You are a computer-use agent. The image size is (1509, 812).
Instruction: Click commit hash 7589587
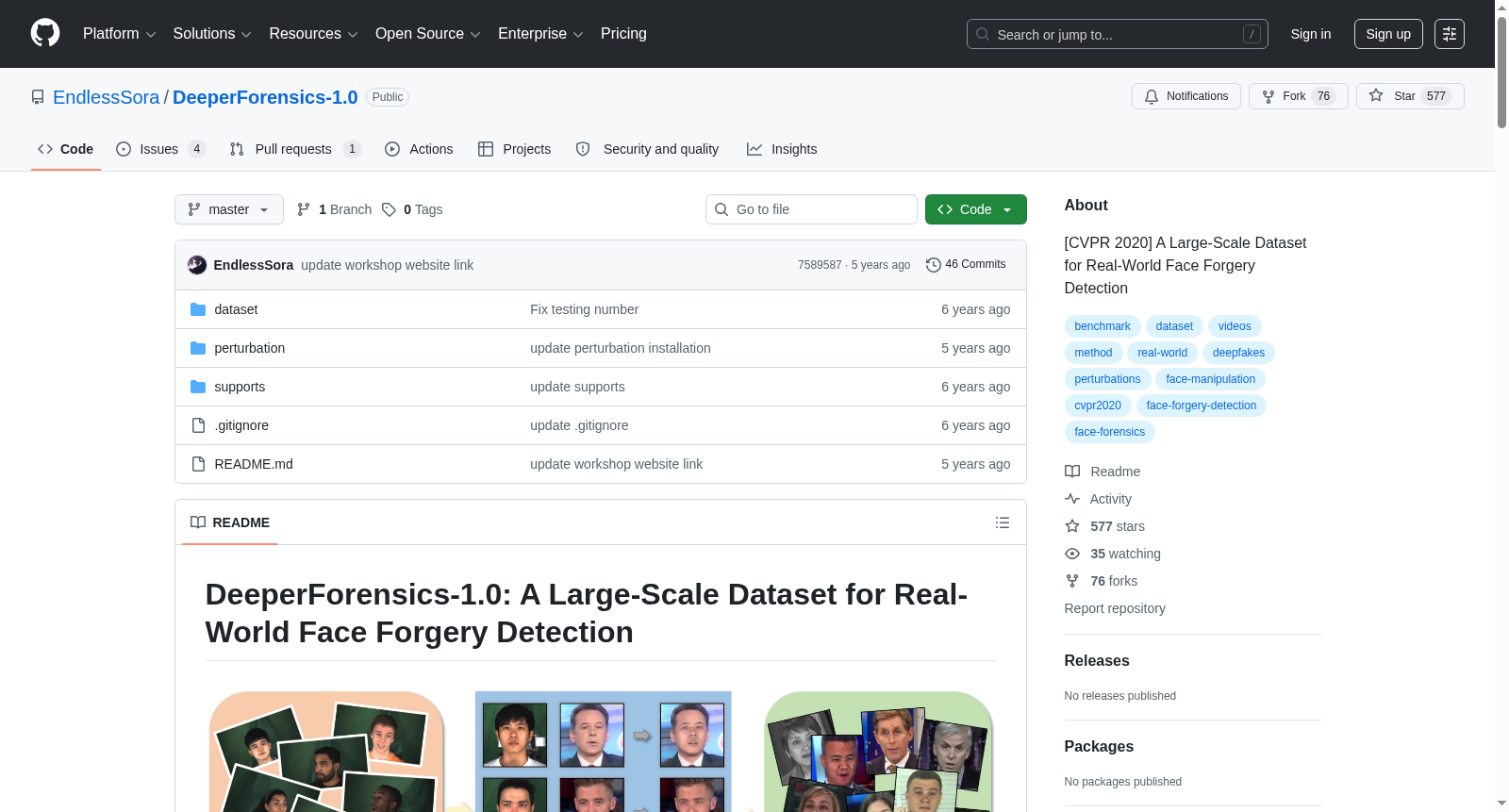click(820, 265)
